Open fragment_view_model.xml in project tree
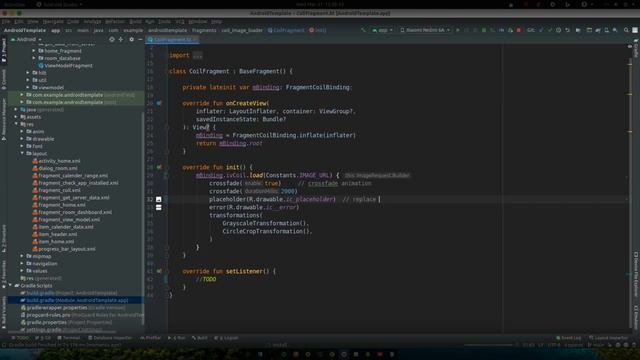This screenshot has width=640, height=360. coord(66,220)
